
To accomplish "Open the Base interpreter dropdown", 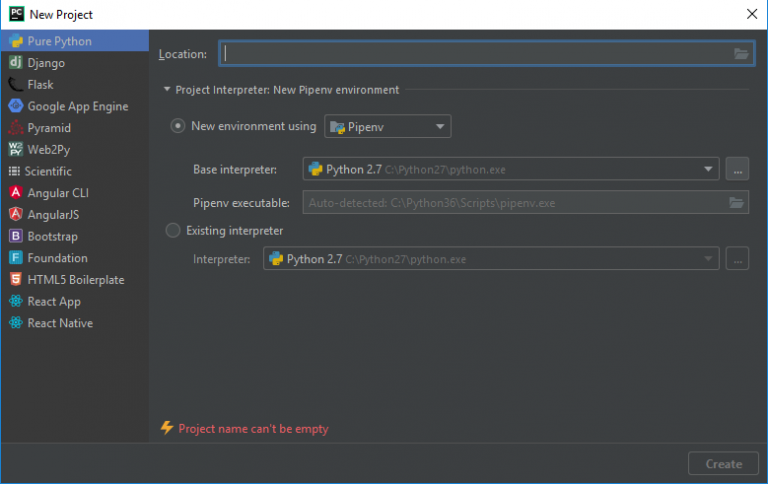I will 511,169.
